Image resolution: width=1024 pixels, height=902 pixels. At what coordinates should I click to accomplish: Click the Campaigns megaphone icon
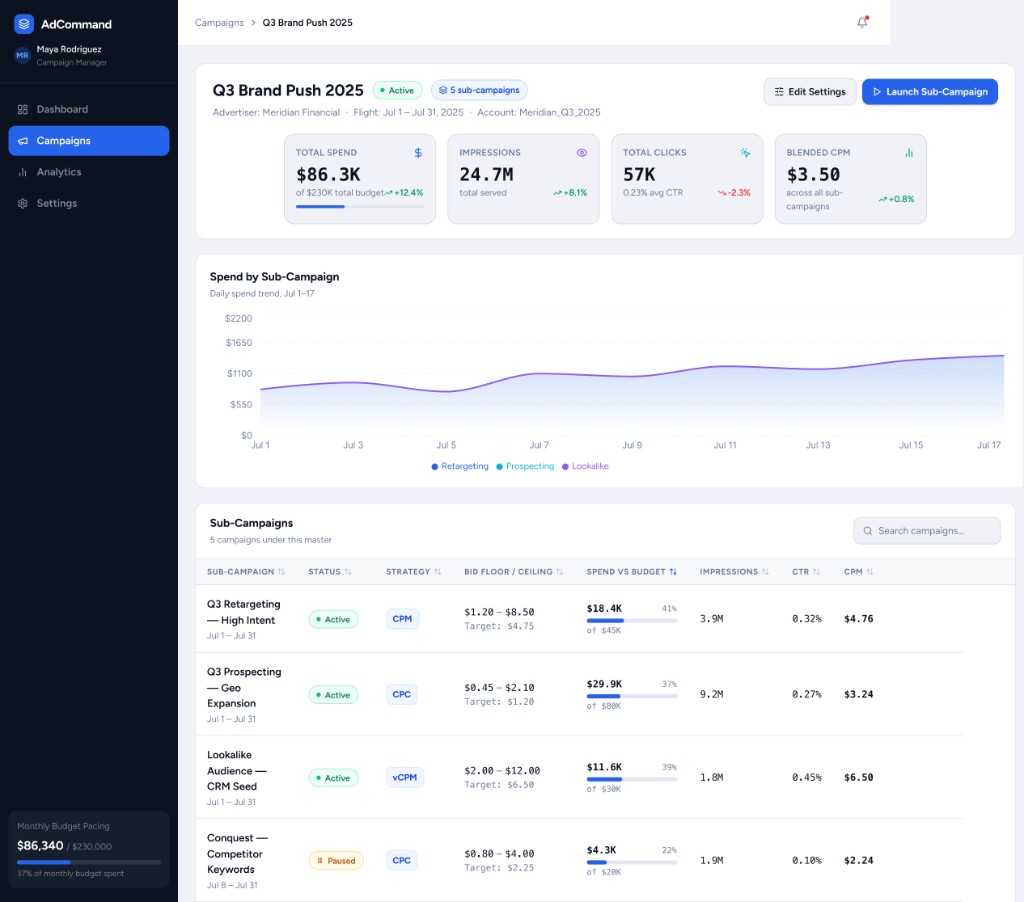pyautogui.click(x=23, y=140)
